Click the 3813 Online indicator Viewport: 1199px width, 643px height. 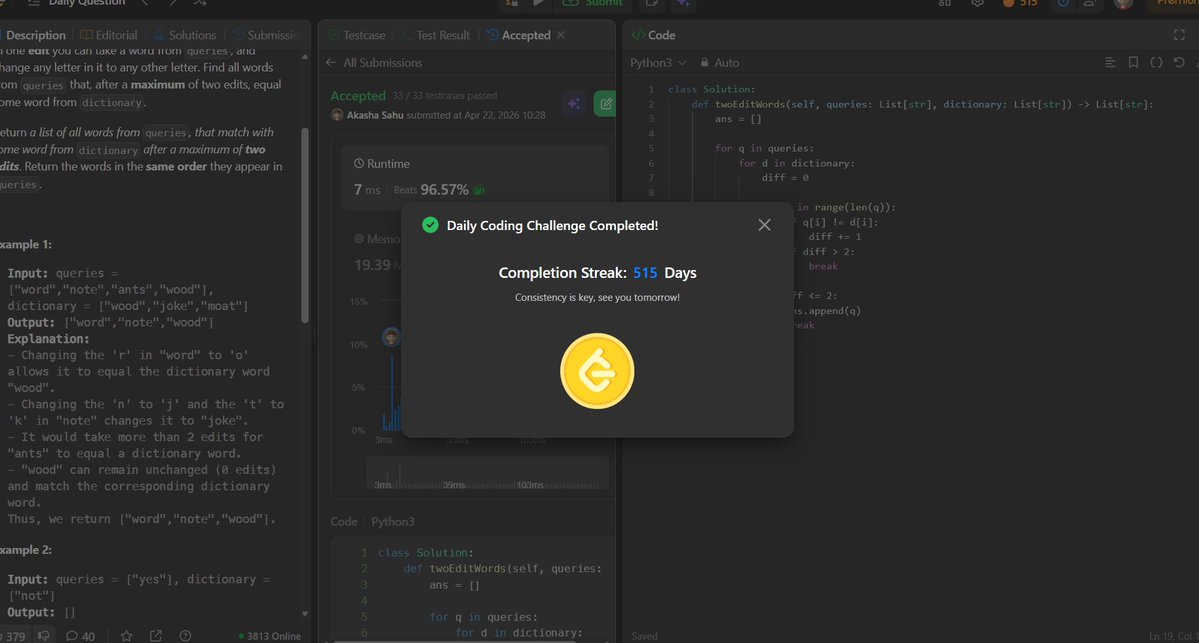[x=270, y=636]
